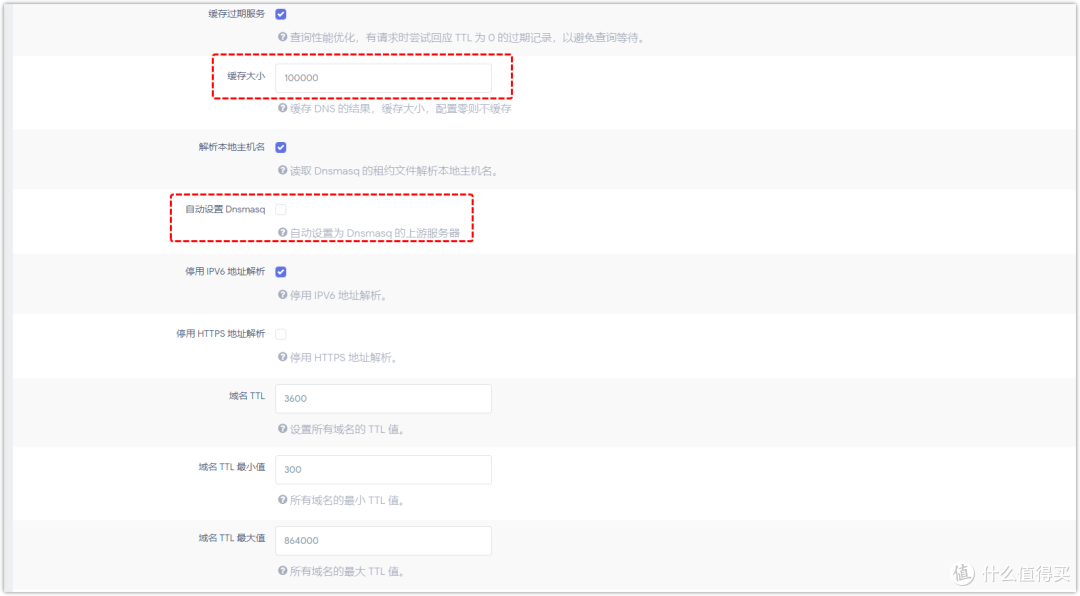Uncheck the 解析本地主机名 option

pos(280,146)
